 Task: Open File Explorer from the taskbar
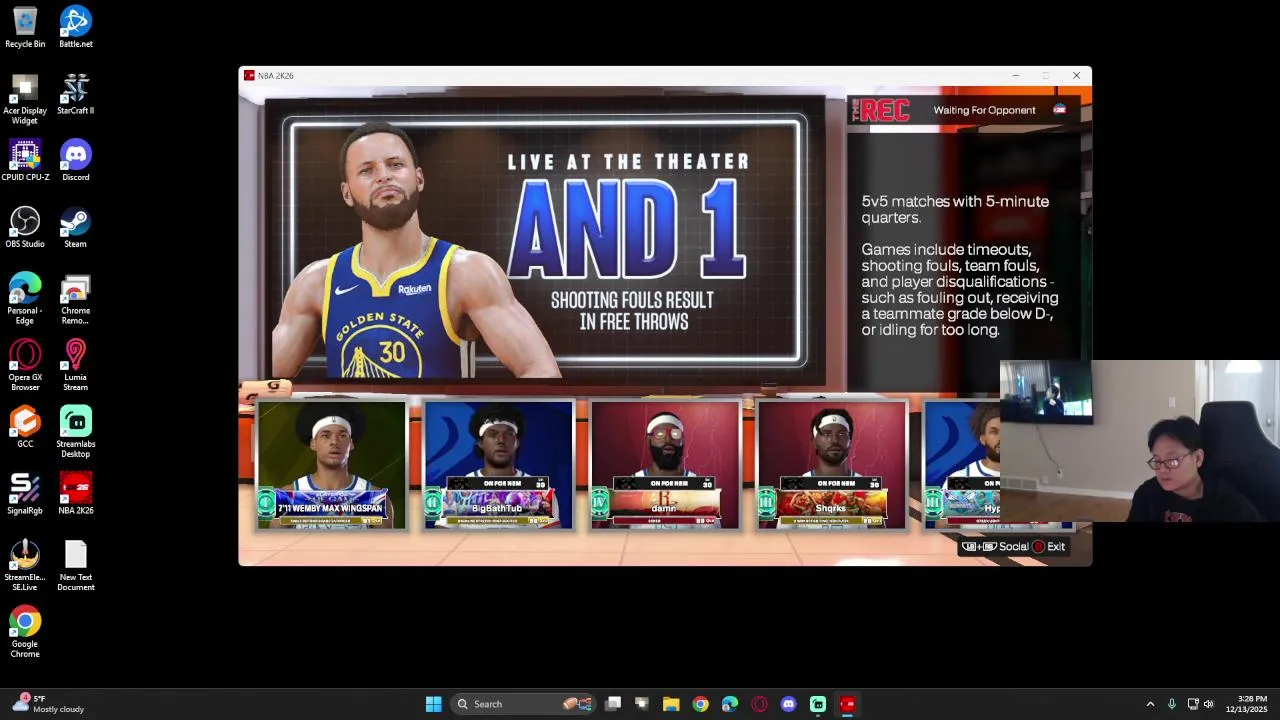pos(671,704)
